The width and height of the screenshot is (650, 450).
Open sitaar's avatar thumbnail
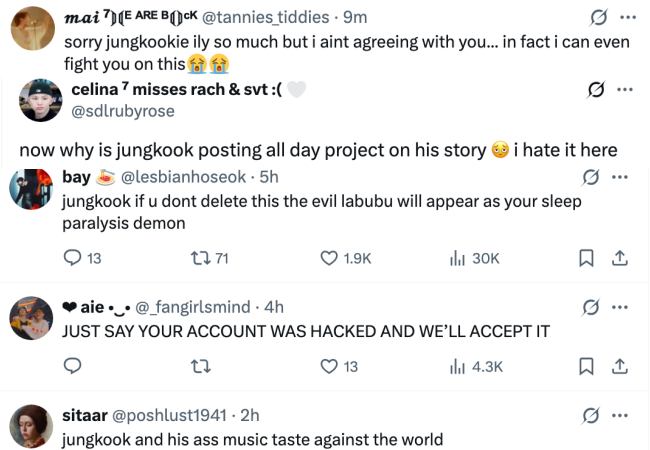31,426
